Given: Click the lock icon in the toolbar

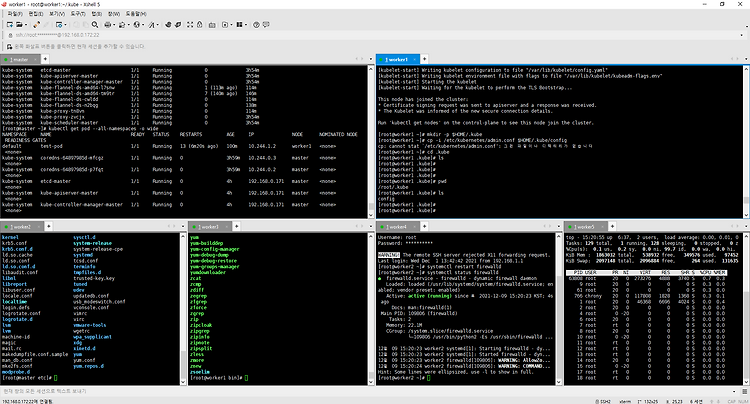Looking at the screenshot, I should coord(199,24).
